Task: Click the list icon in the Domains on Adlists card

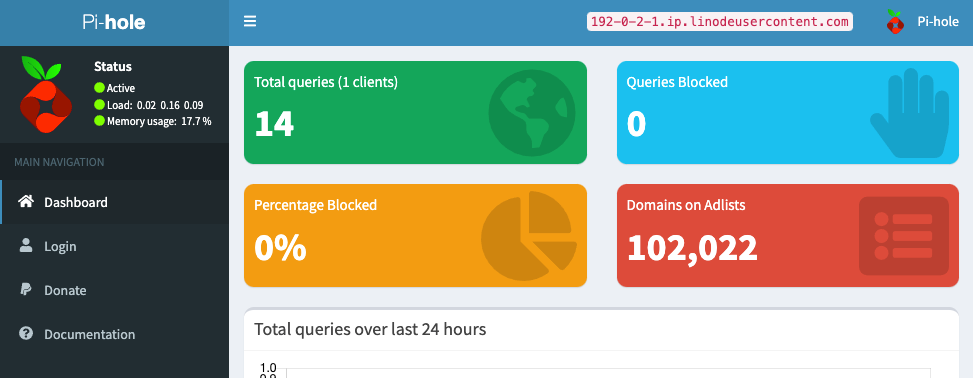Action: tap(904, 236)
